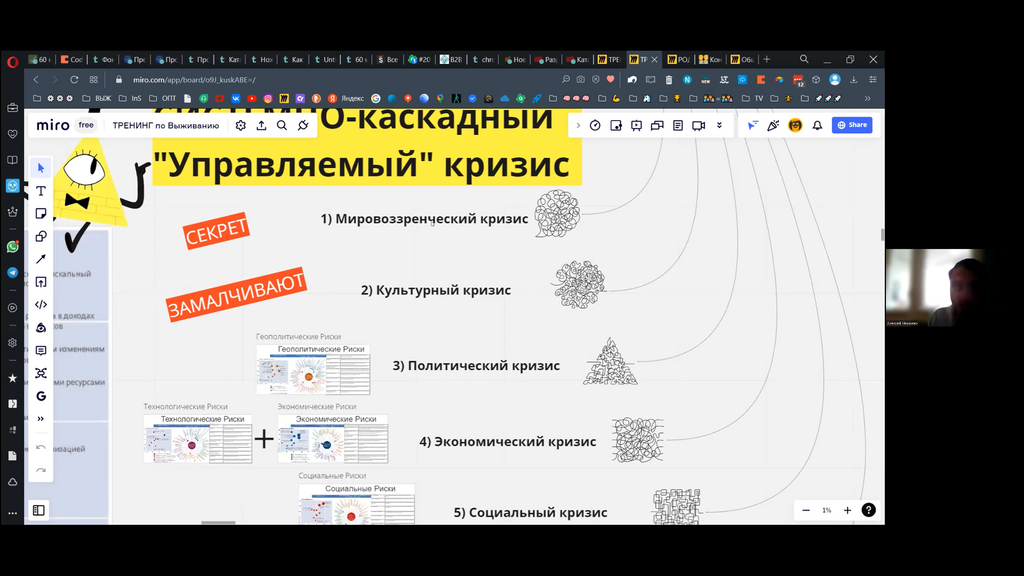Open the notifications bell
The height and width of the screenshot is (576, 1024).
tap(817, 125)
